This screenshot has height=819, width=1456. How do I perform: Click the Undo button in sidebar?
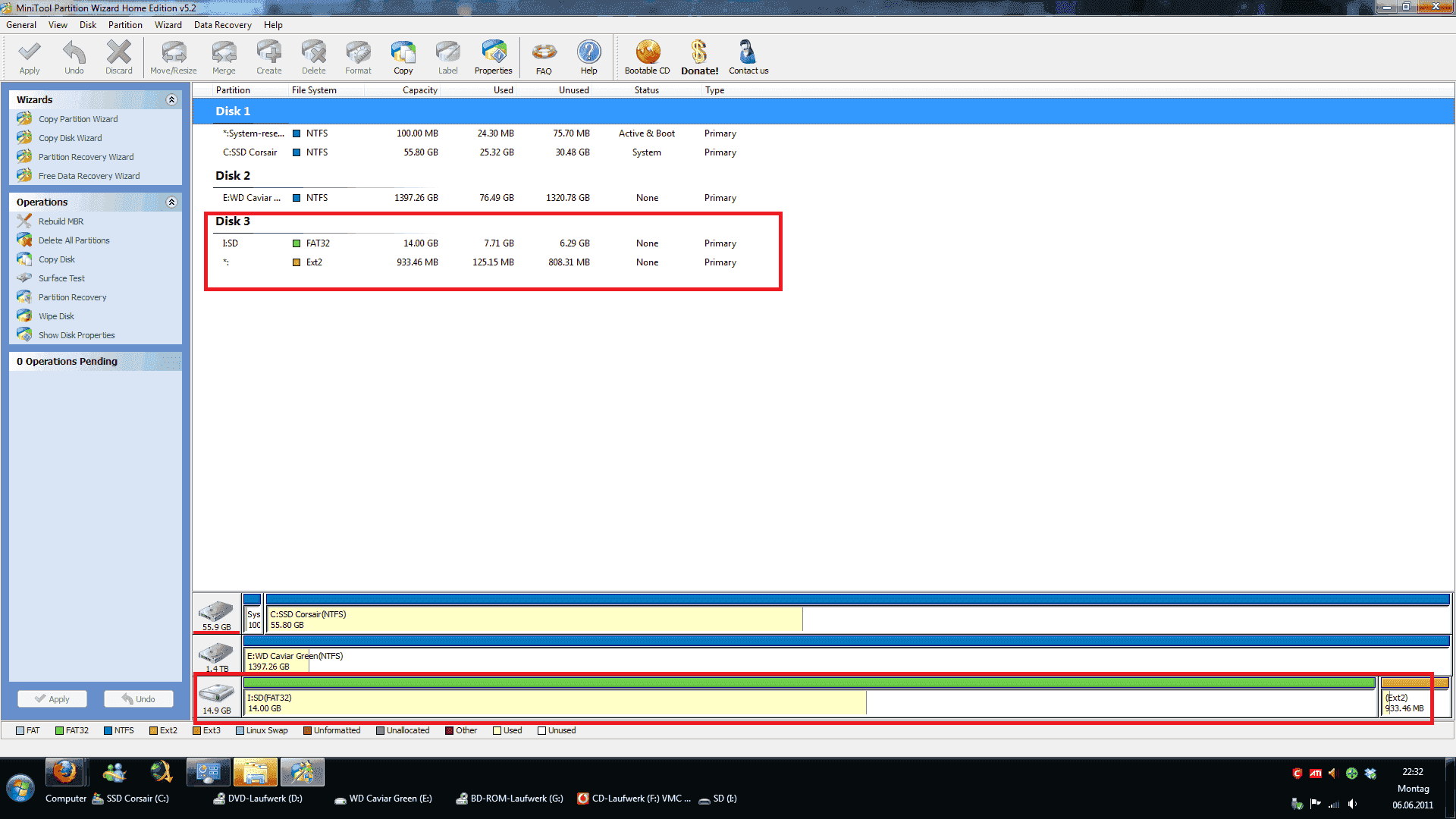(139, 699)
